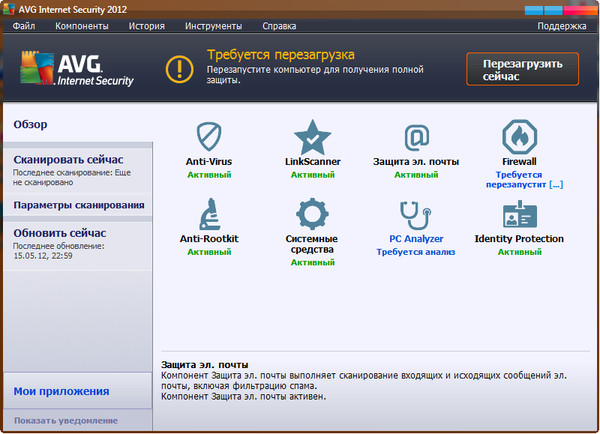The width and height of the screenshot is (600, 434).
Task: Open the Справка menu
Action: tap(278, 25)
